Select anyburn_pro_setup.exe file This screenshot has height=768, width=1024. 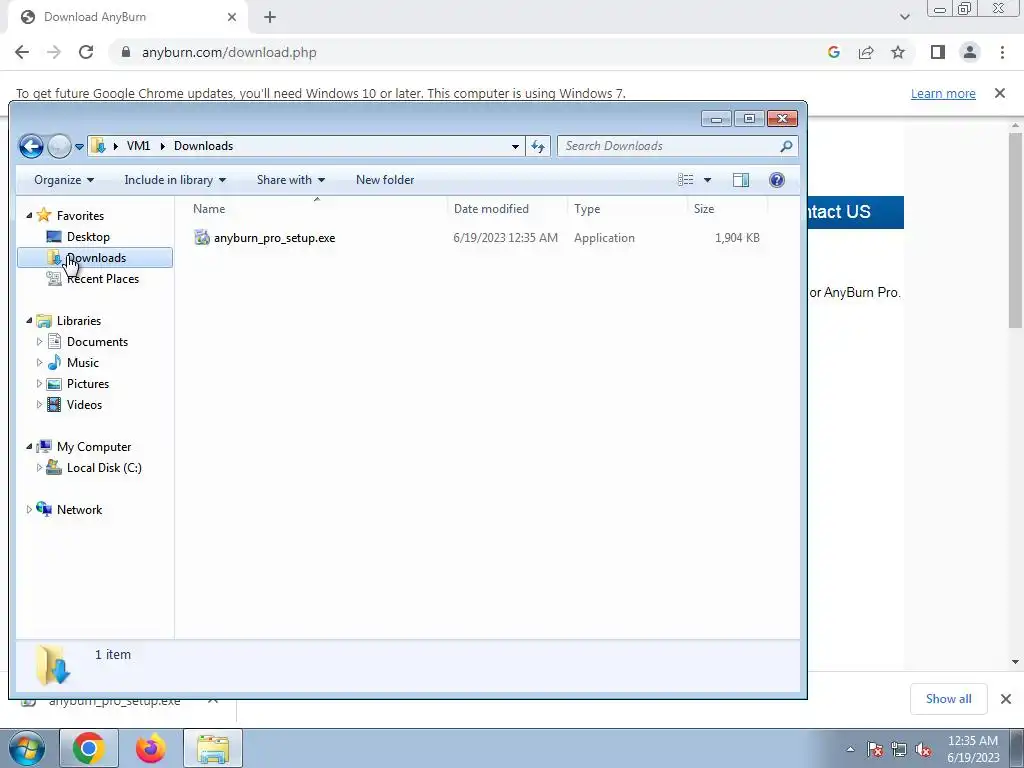(274, 238)
